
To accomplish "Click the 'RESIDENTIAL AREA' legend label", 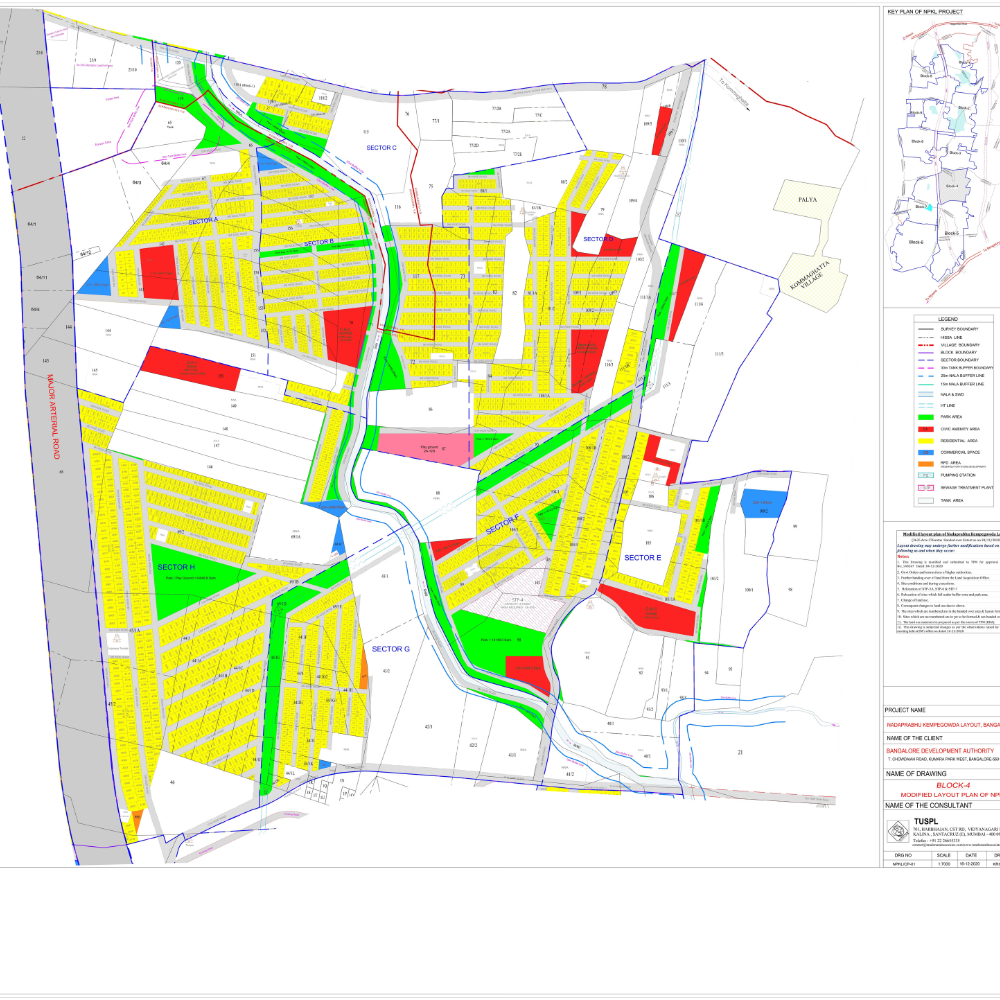I will 959,441.
